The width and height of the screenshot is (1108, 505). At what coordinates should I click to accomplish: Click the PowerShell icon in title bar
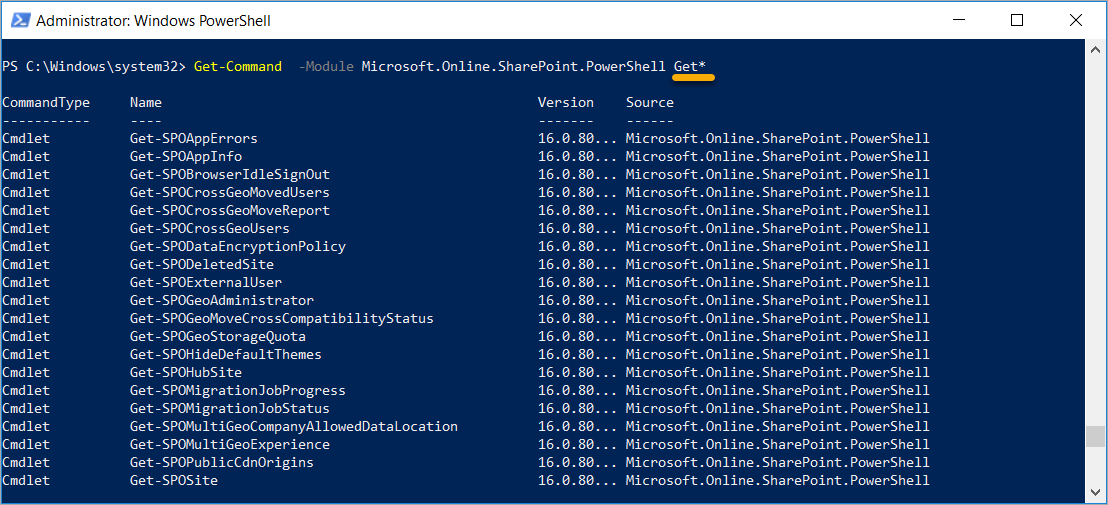22,20
